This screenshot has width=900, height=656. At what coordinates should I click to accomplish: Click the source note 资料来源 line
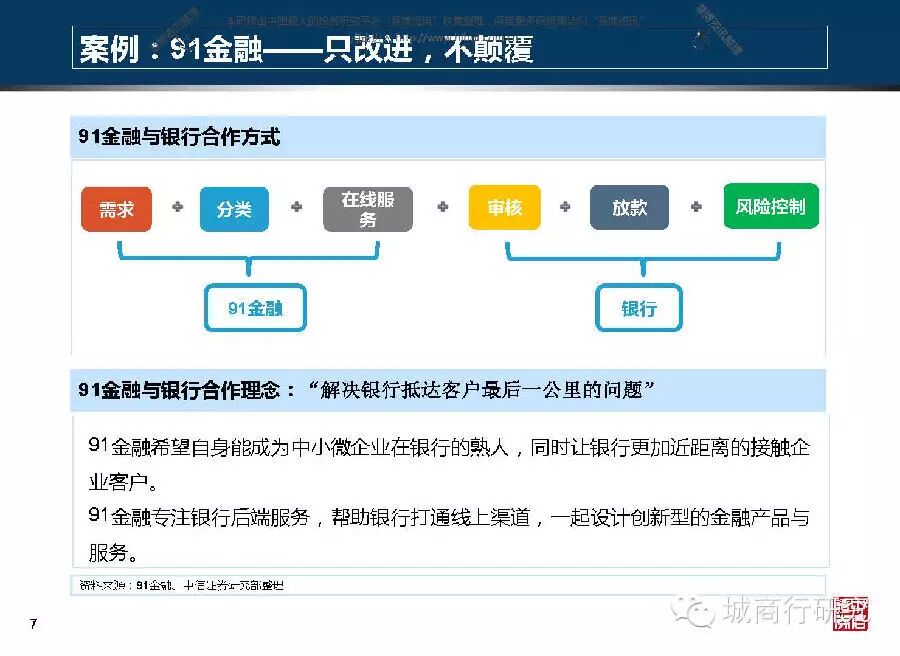[181, 585]
